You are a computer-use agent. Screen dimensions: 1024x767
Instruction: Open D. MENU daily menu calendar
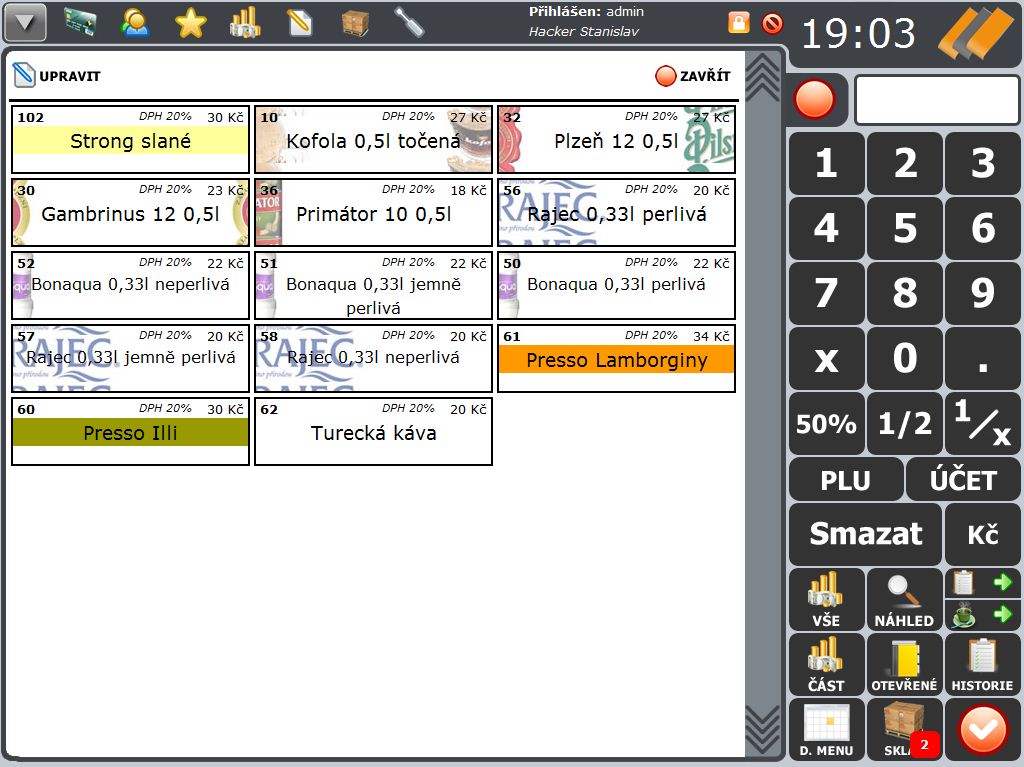pos(827,729)
